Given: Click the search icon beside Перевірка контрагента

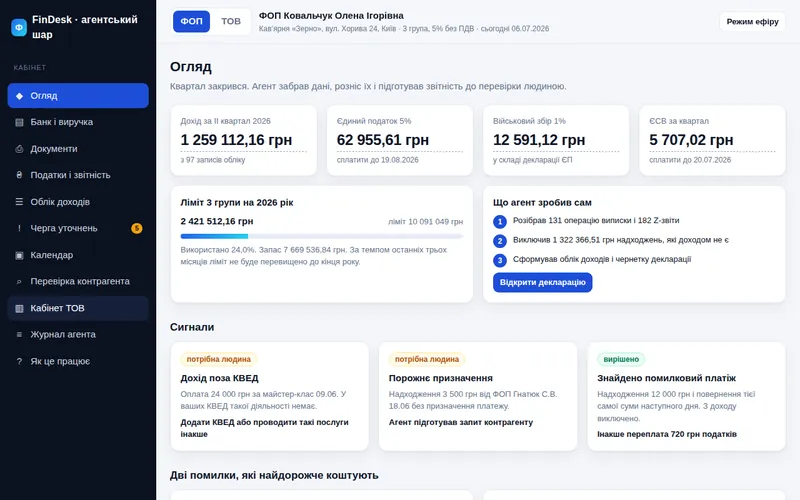Looking at the screenshot, I should click(19, 282).
